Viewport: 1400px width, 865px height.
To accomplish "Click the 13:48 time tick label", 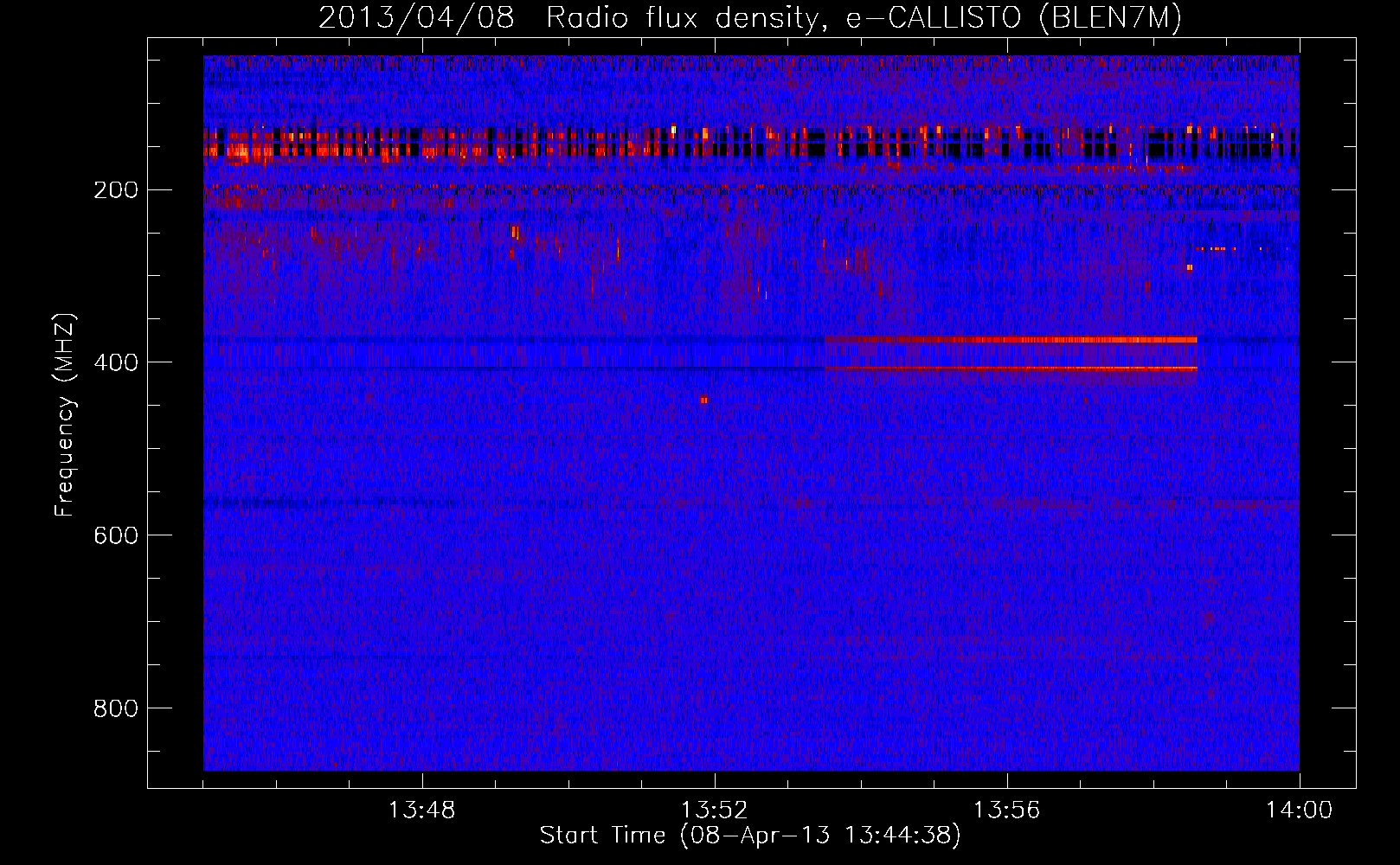I will pos(421,811).
